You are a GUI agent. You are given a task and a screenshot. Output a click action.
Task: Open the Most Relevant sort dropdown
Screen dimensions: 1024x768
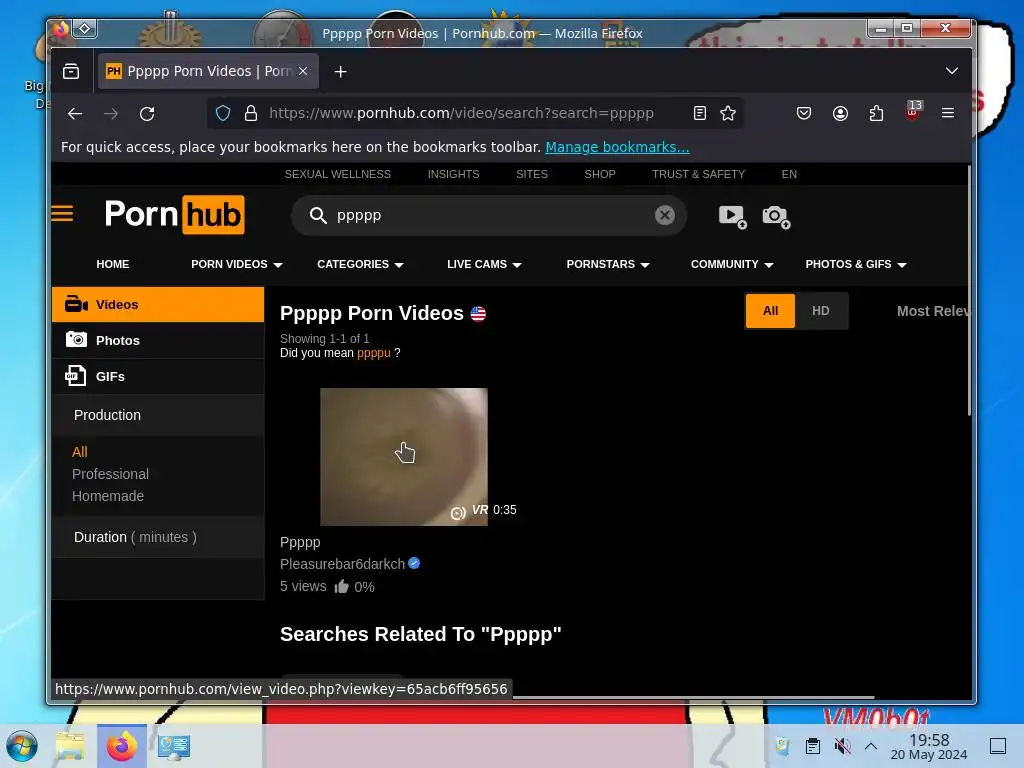[x=933, y=312]
